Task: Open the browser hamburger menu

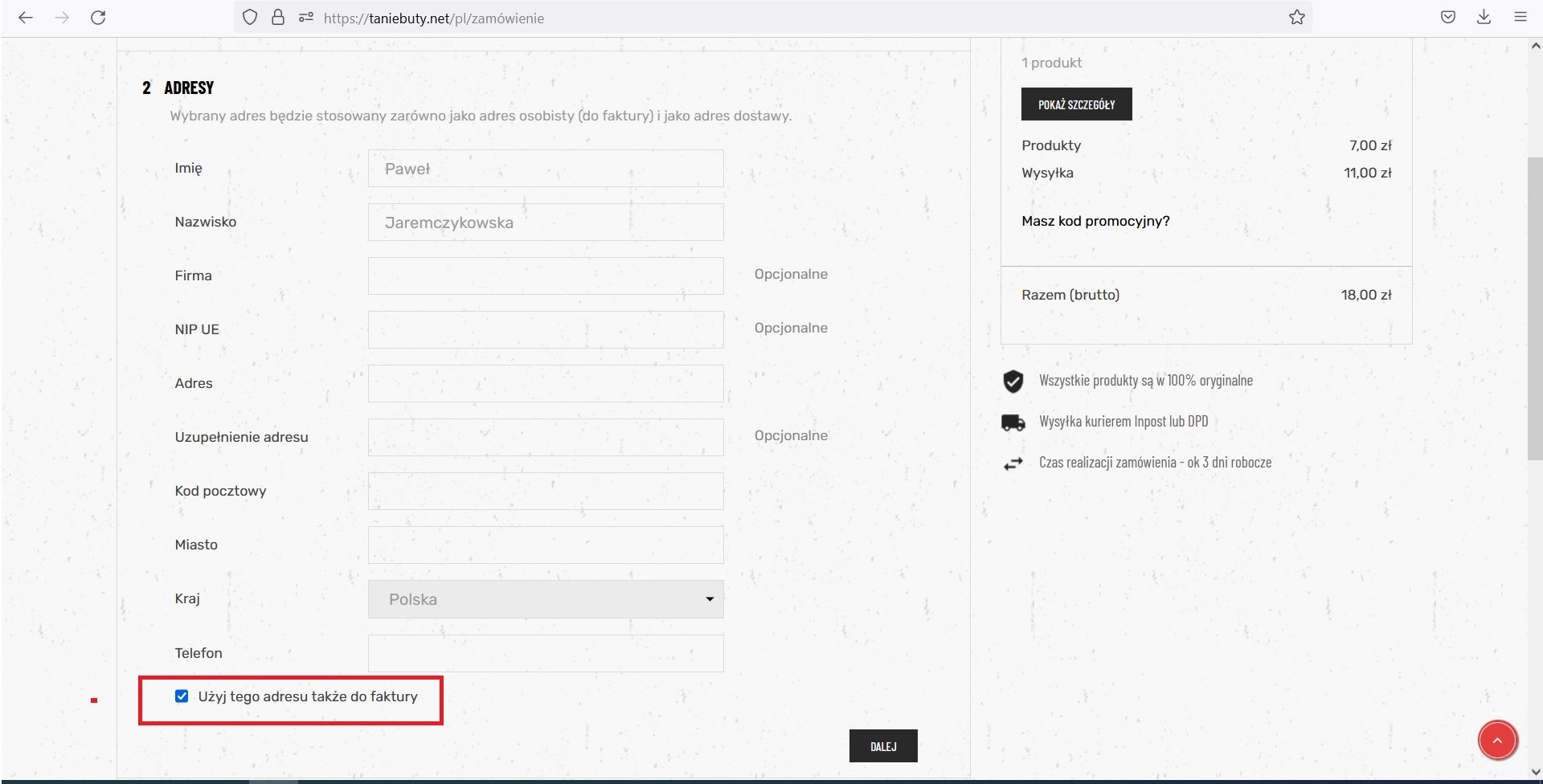Action: coord(1520,18)
